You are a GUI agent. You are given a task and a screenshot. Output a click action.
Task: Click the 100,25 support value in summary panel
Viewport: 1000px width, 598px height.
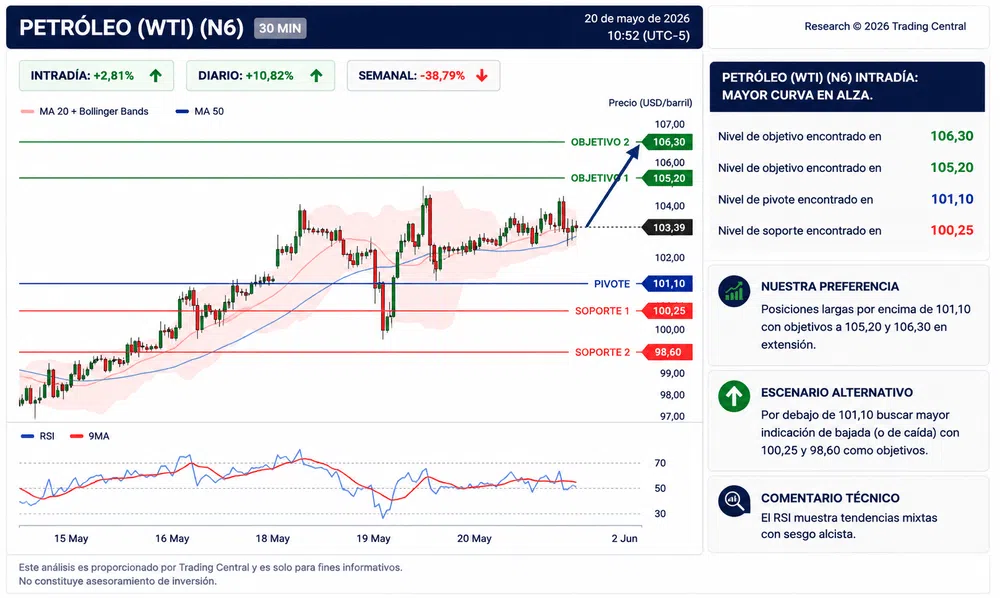952,231
